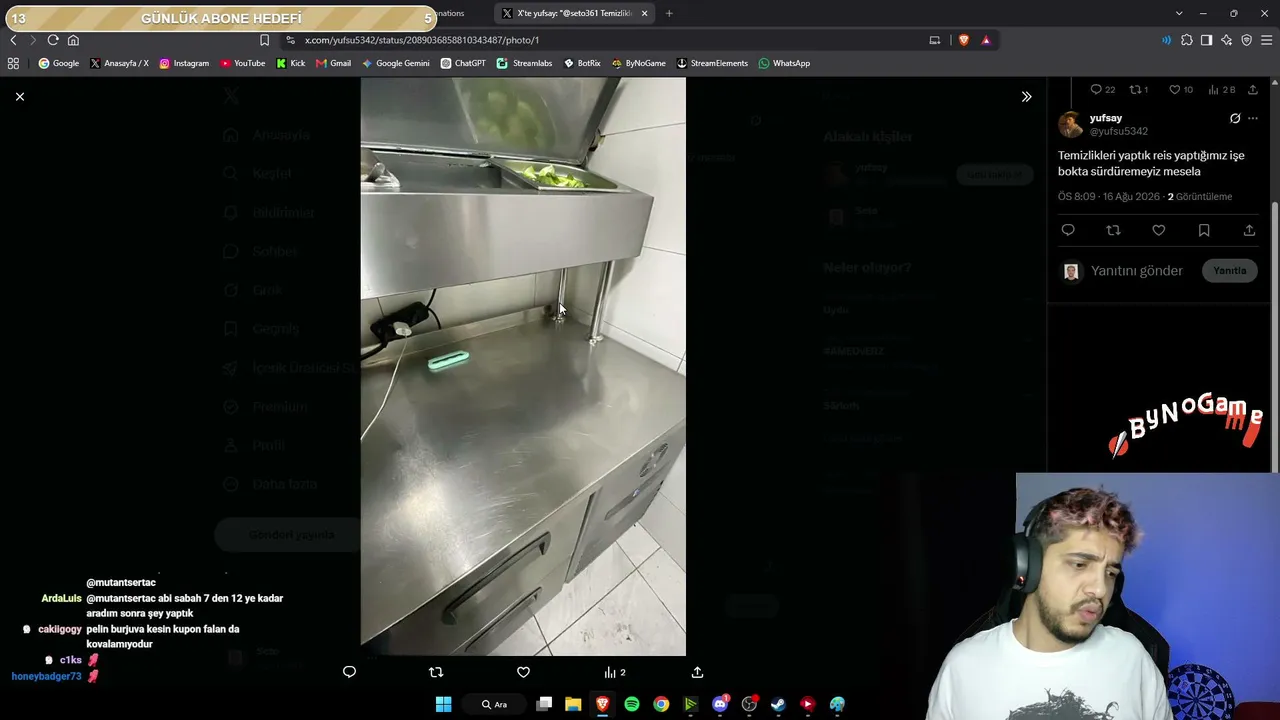This screenshot has height=720, width=1280.
Task: Open the yufsay profile name in side panel
Action: tap(1106, 118)
